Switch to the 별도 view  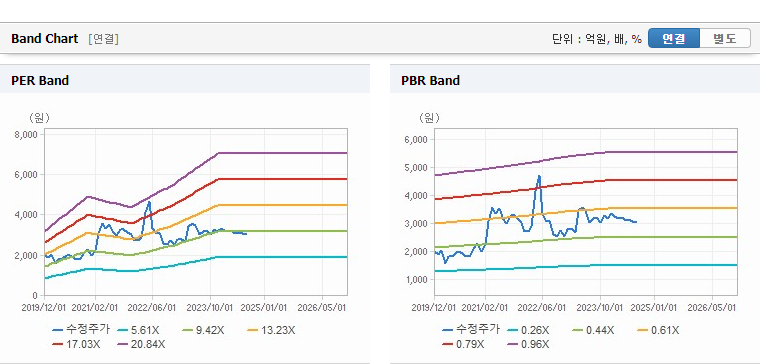click(725, 38)
